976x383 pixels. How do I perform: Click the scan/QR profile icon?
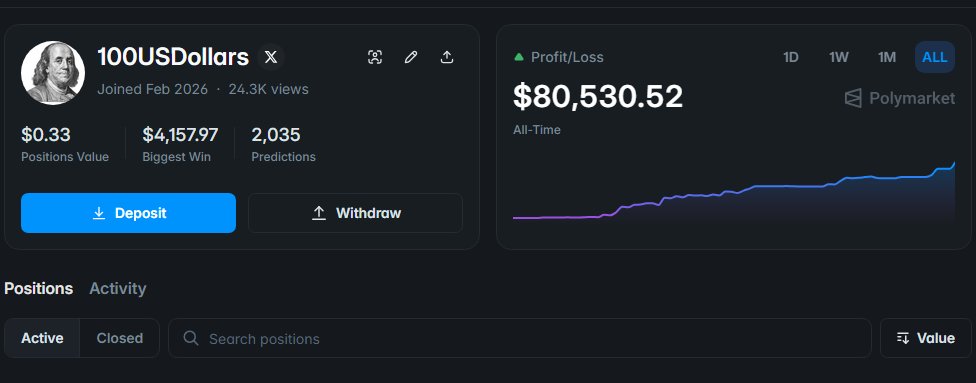(375, 57)
